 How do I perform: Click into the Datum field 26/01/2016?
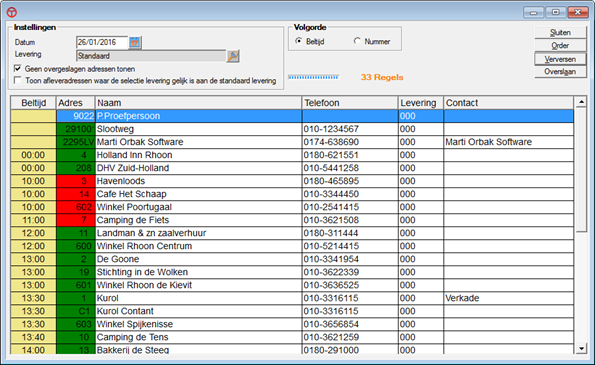[x=102, y=42]
